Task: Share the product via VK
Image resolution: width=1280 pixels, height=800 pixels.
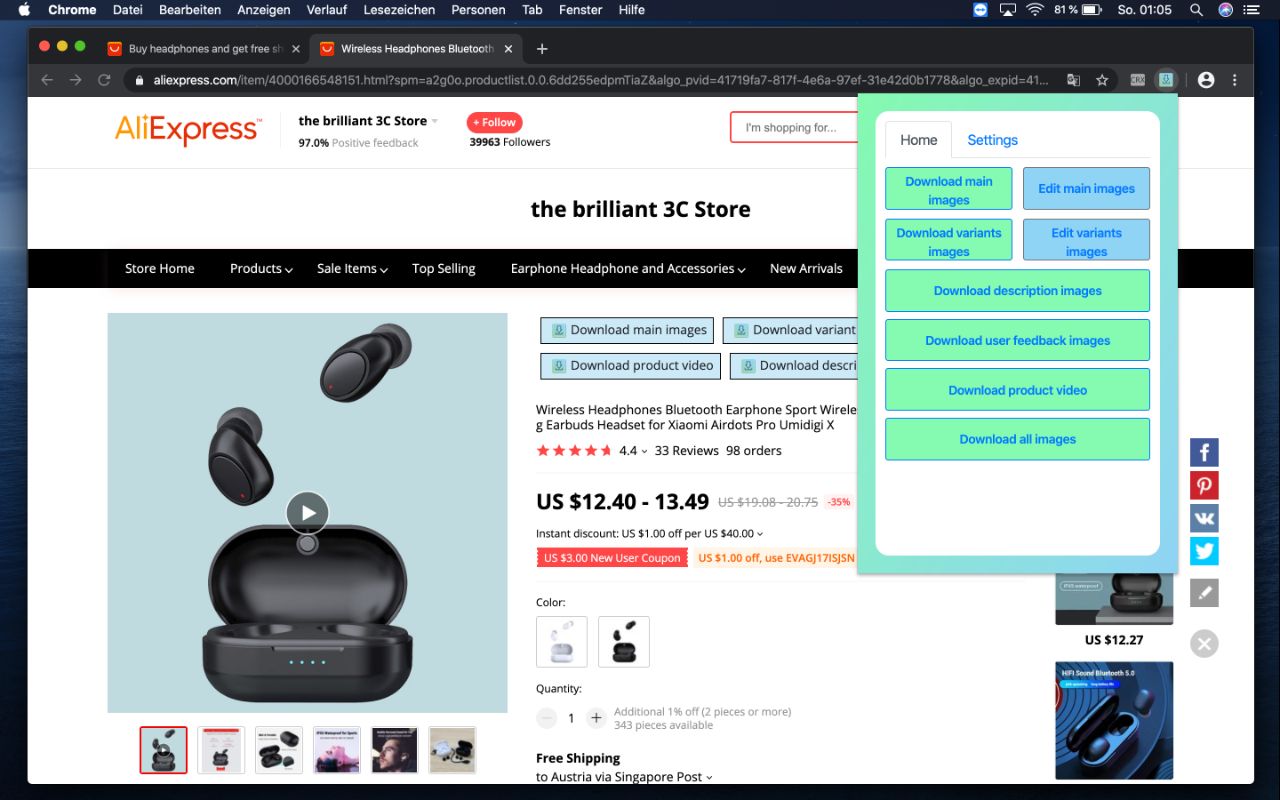Action: click(1204, 518)
